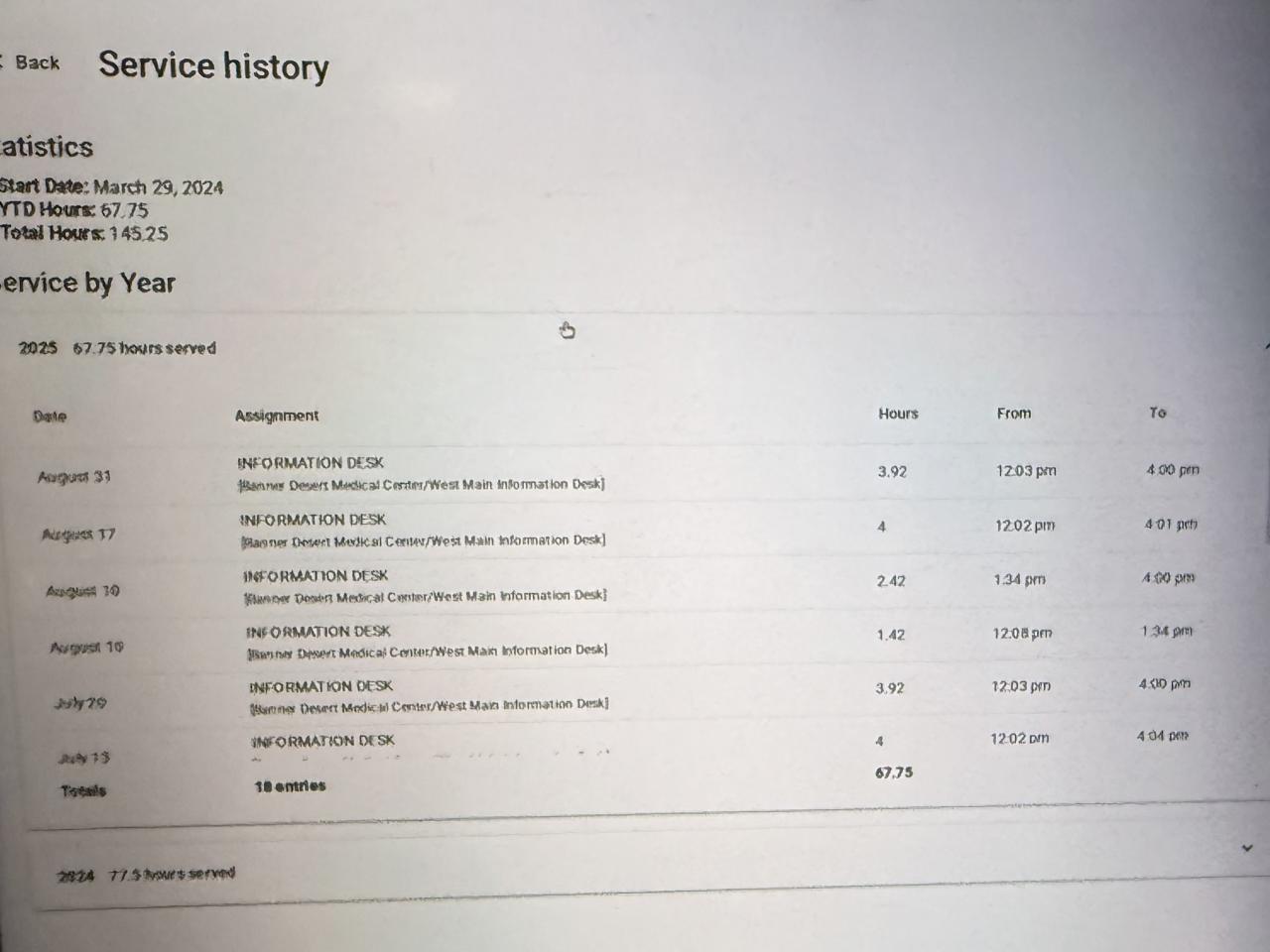Select the August 31 date entry
Screen dimensions: 1270x952
click(74, 477)
